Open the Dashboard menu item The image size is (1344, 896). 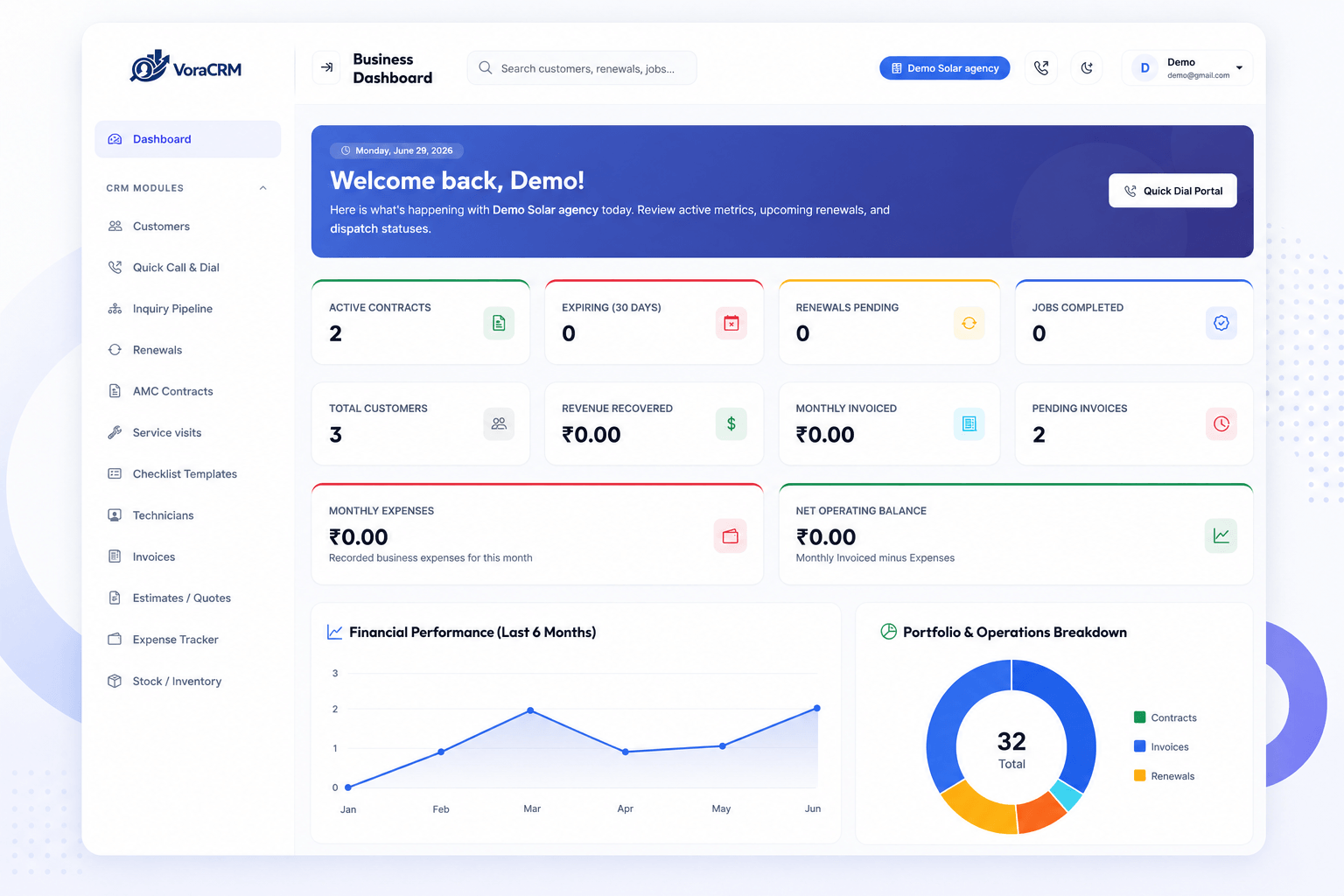[x=187, y=139]
